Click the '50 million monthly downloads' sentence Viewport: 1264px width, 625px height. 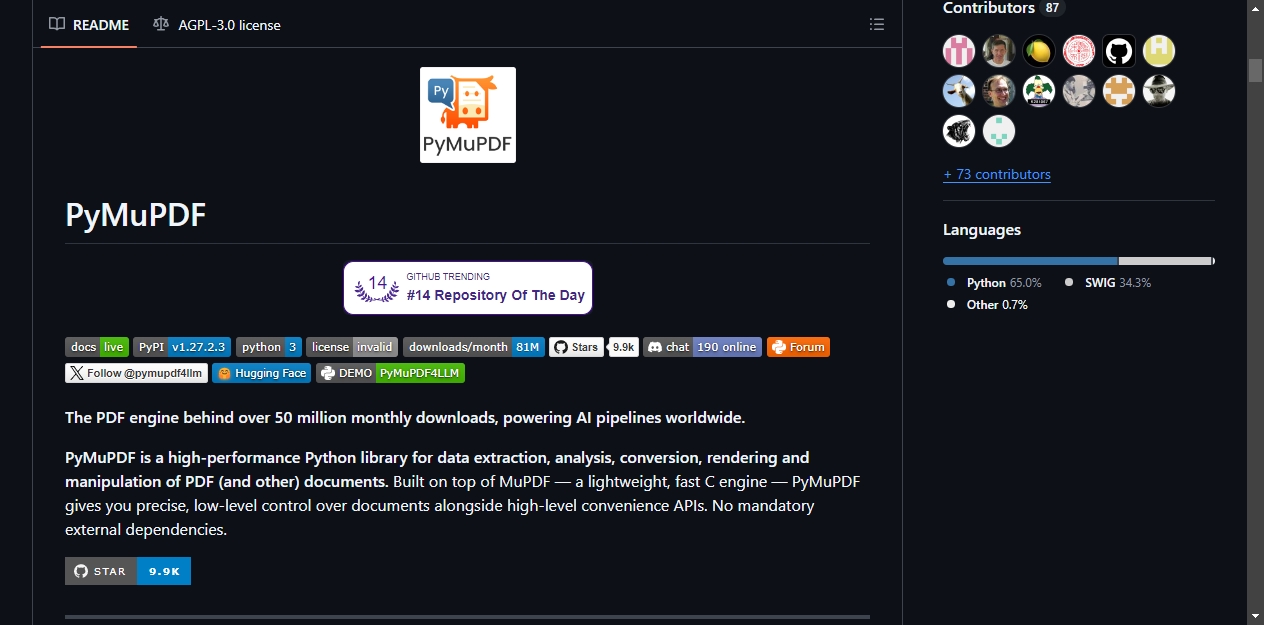pos(405,418)
